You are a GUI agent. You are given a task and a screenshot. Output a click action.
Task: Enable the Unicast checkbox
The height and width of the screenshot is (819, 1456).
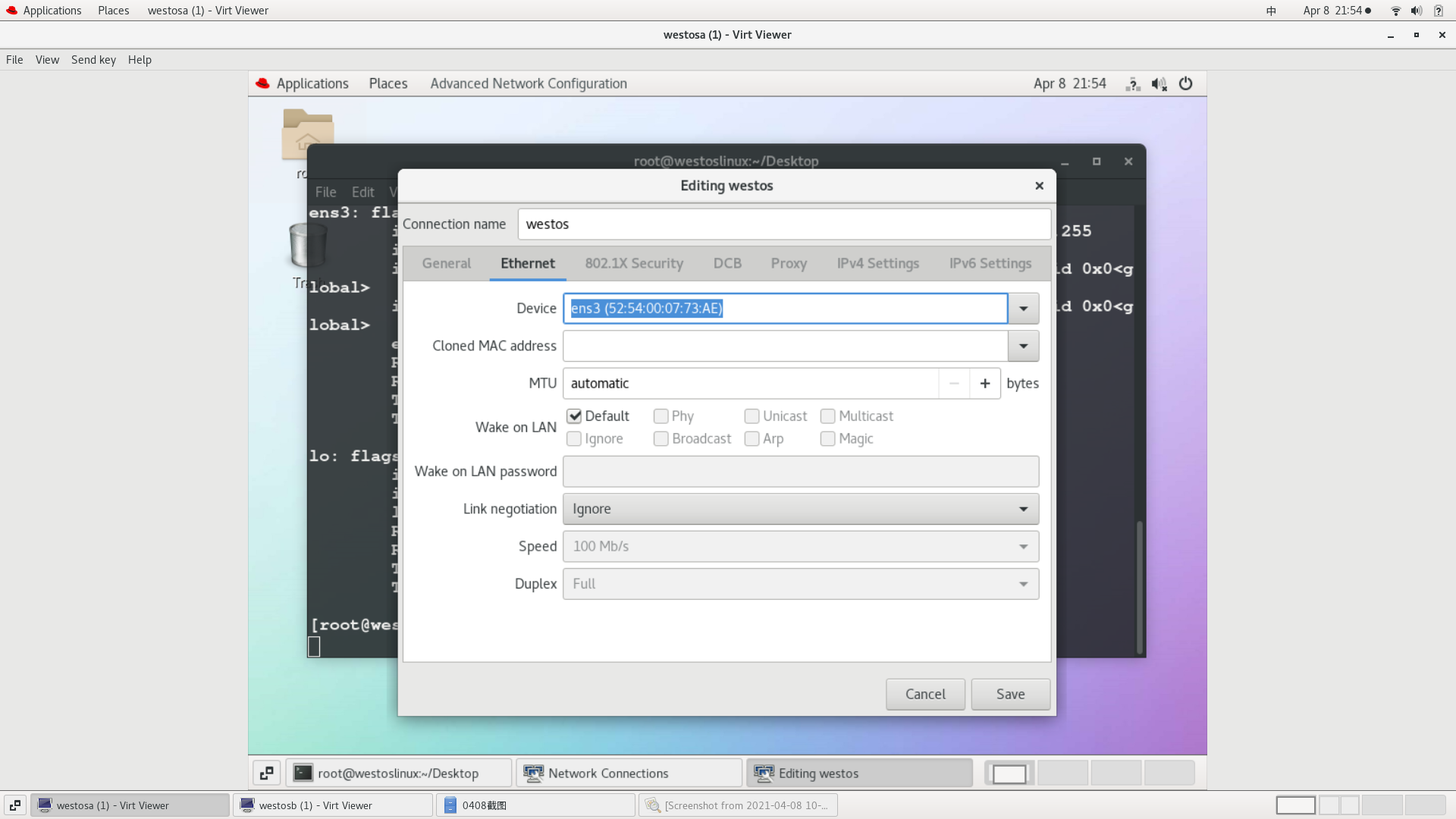coord(752,416)
